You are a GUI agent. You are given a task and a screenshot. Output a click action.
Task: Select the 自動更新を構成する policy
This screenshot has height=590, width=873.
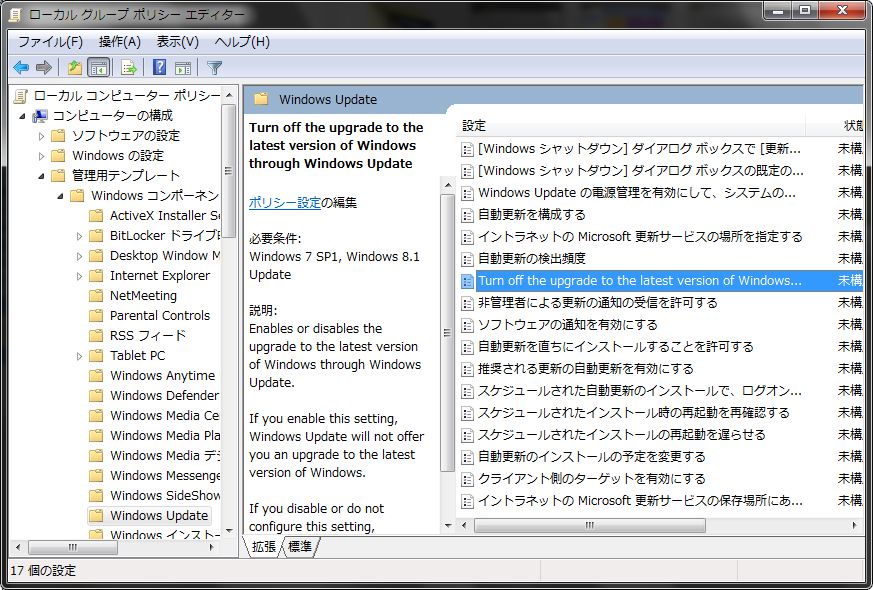coord(532,215)
